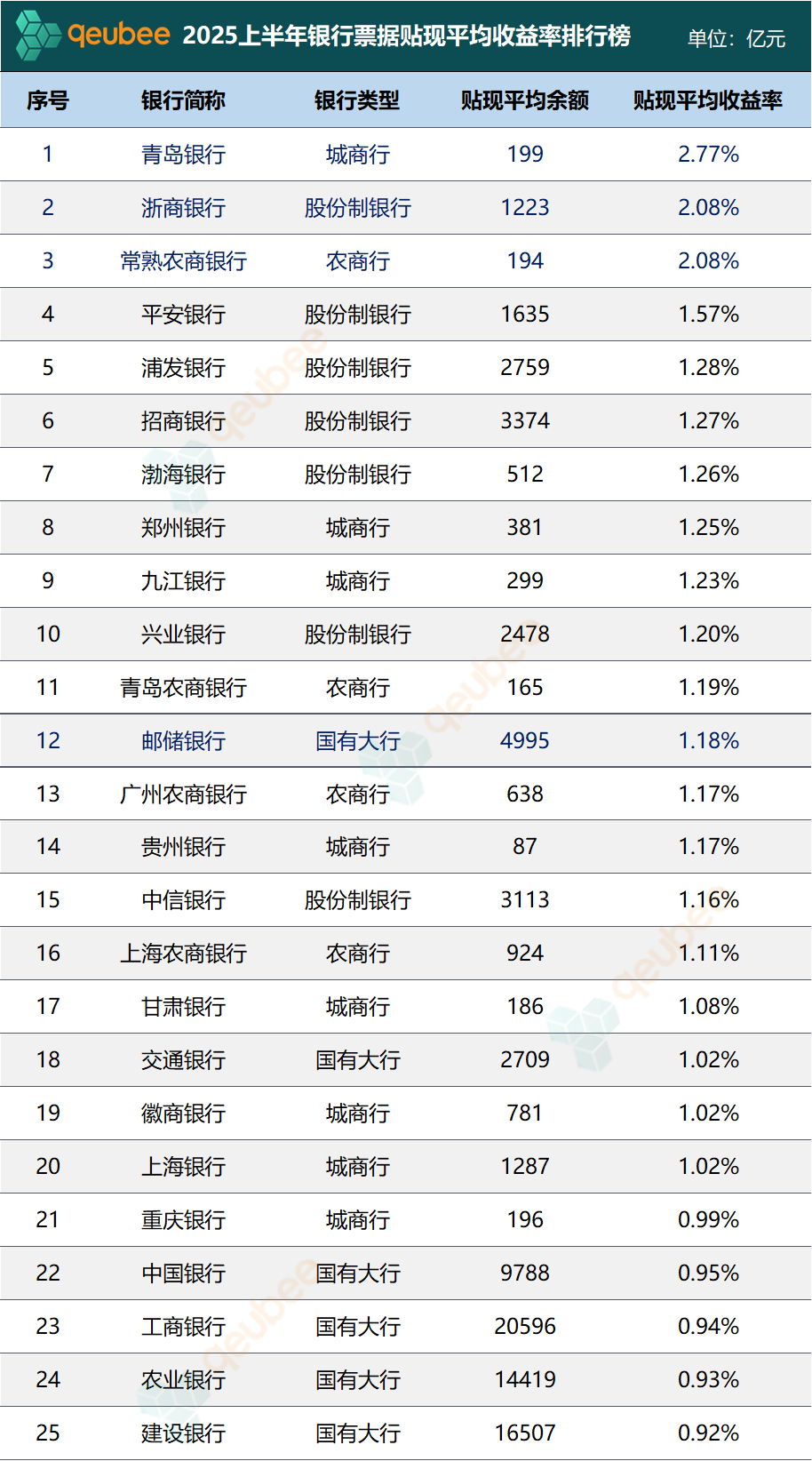This screenshot has height=1461, width=812.
Task: Select the 青岛农商银行 name cell
Action: 183,688
